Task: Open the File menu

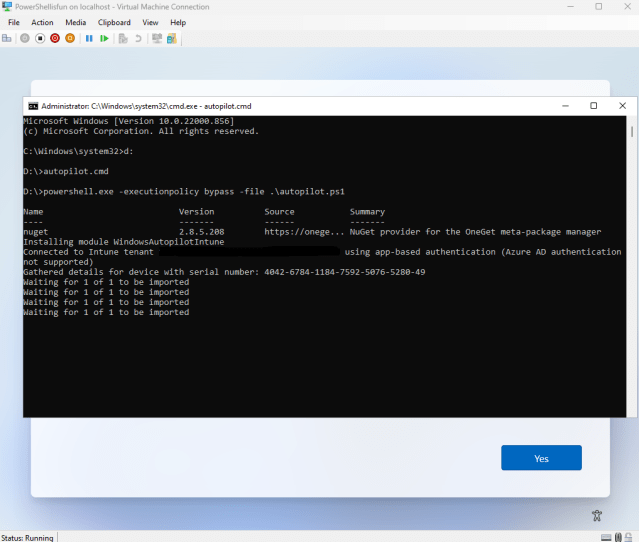Action: (x=14, y=22)
